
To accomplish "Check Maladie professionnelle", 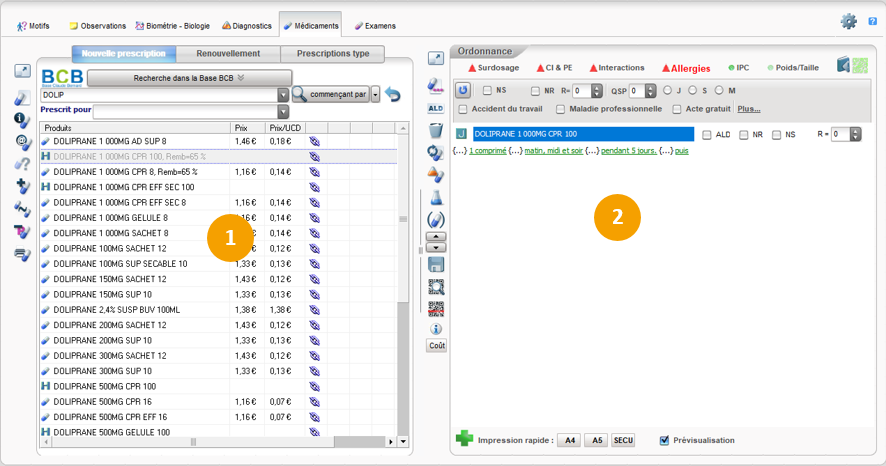I will [560, 109].
